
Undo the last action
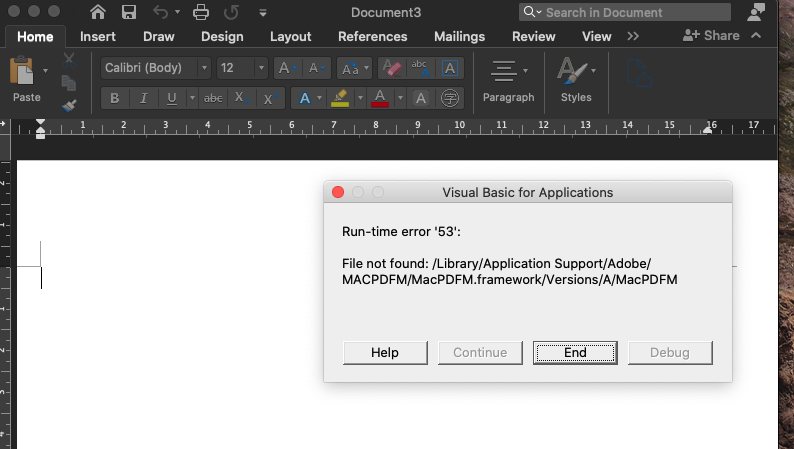point(160,12)
